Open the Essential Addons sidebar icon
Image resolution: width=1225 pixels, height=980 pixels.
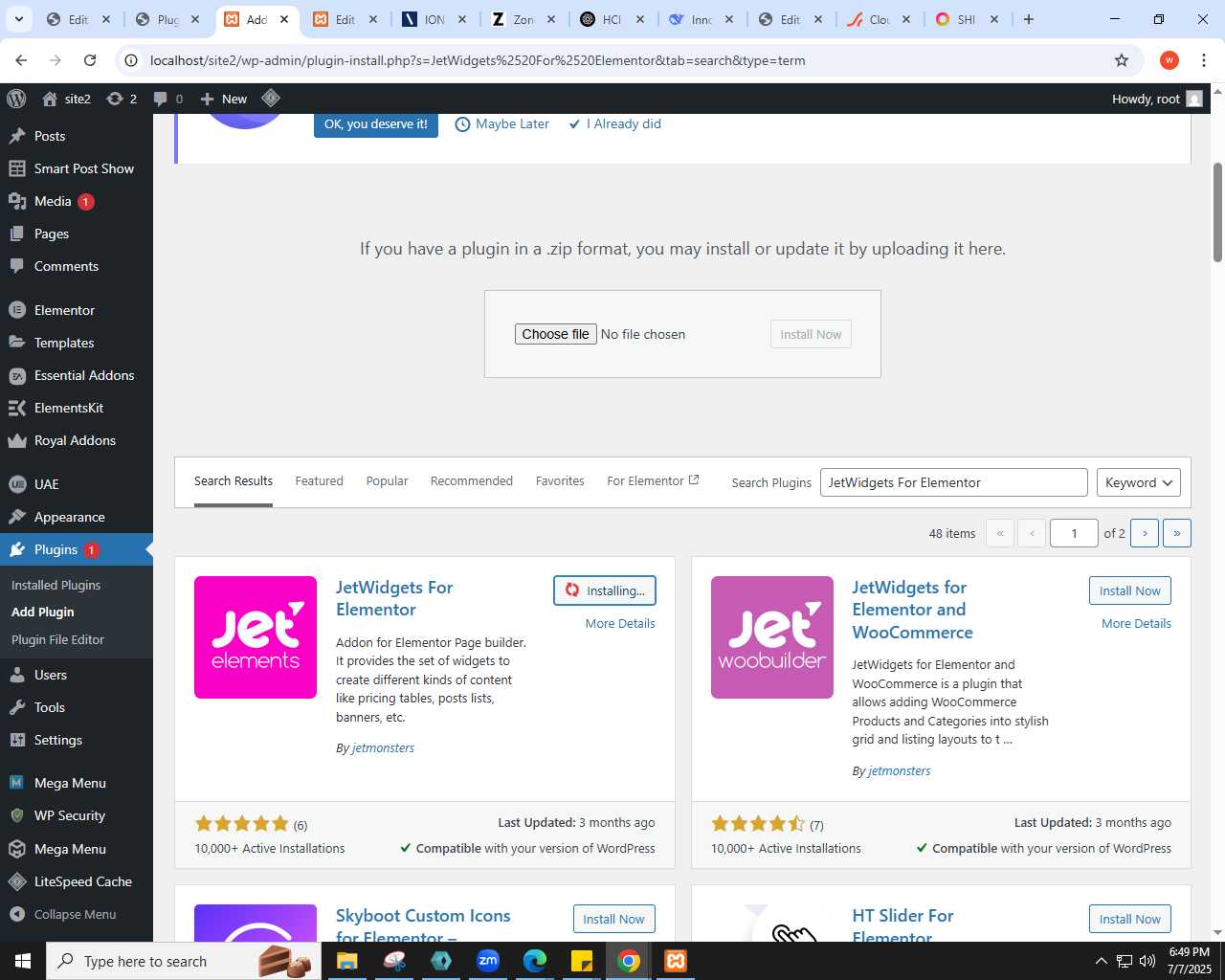point(16,375)
